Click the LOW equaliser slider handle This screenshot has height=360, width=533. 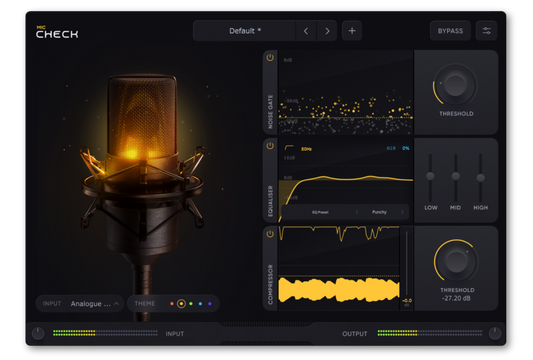pyautogui.click(x=430, y=176)
